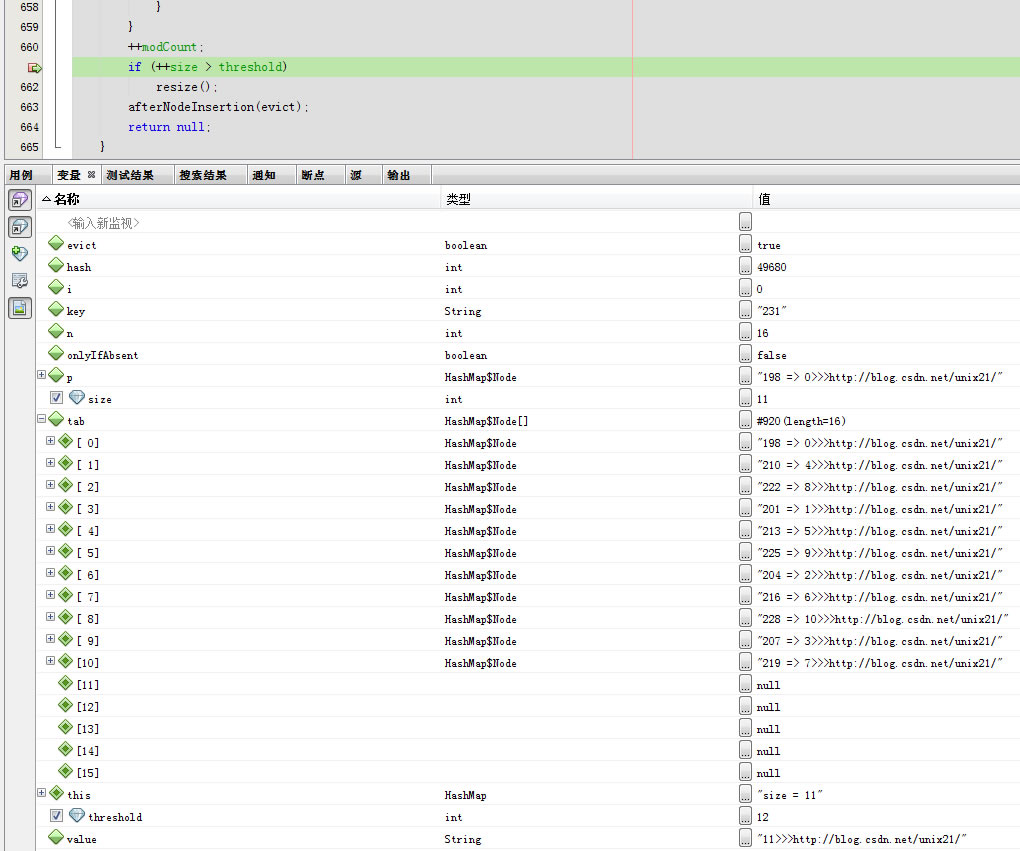1020x851 pixels.
Task: Click the [11] element diamond icon
Action: coord(65,683)
